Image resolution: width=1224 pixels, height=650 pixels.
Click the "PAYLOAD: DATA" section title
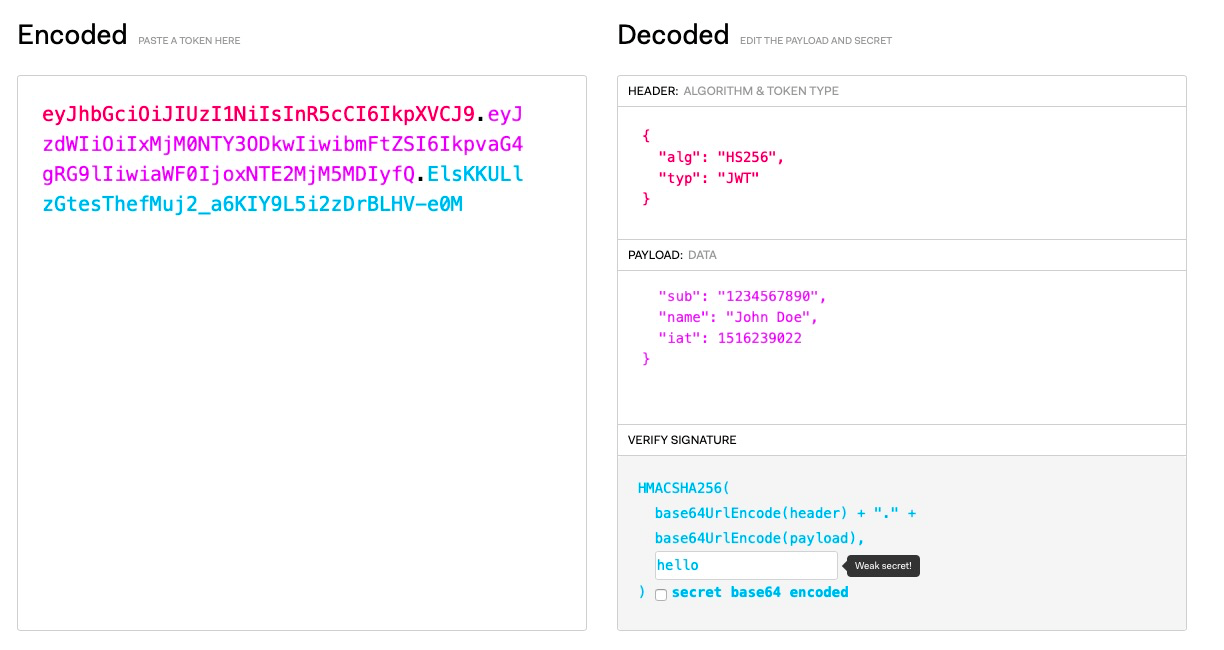672,255
